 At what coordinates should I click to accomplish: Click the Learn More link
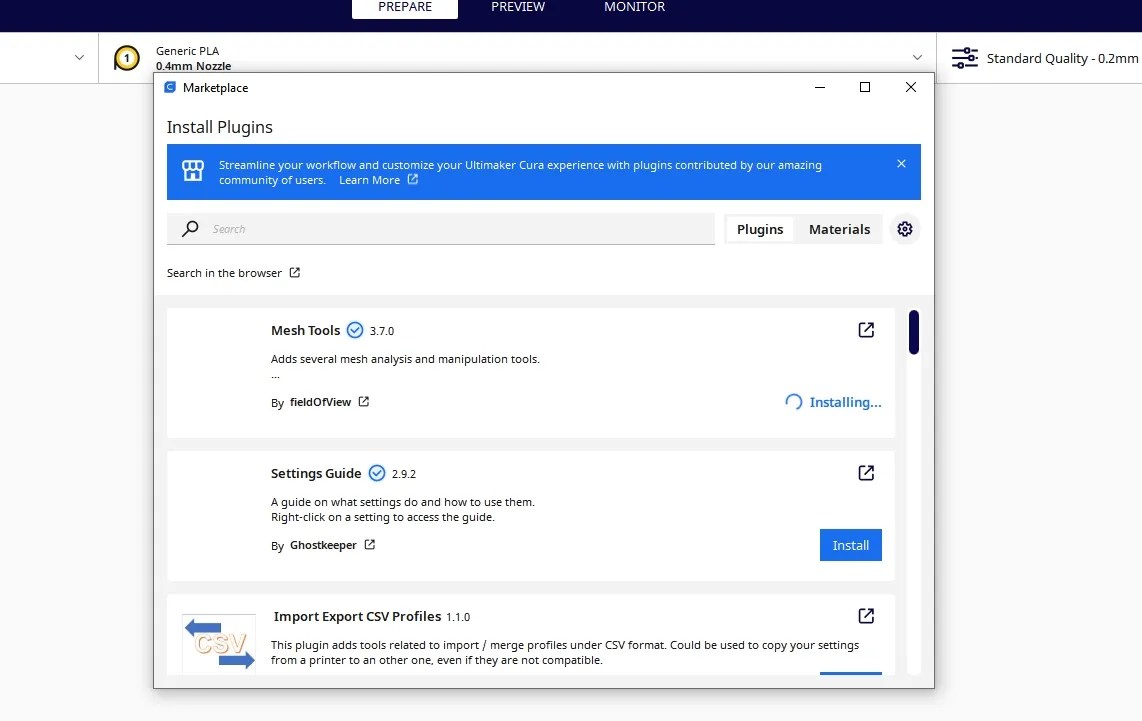[x=369, y=180]
